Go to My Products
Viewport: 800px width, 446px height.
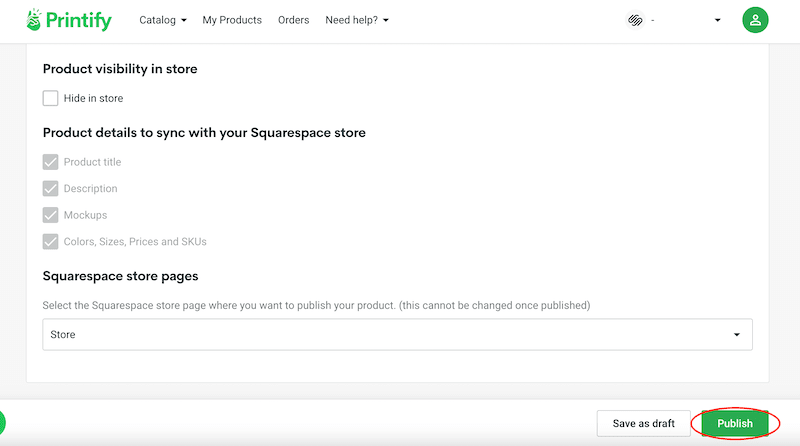point(232,20)
